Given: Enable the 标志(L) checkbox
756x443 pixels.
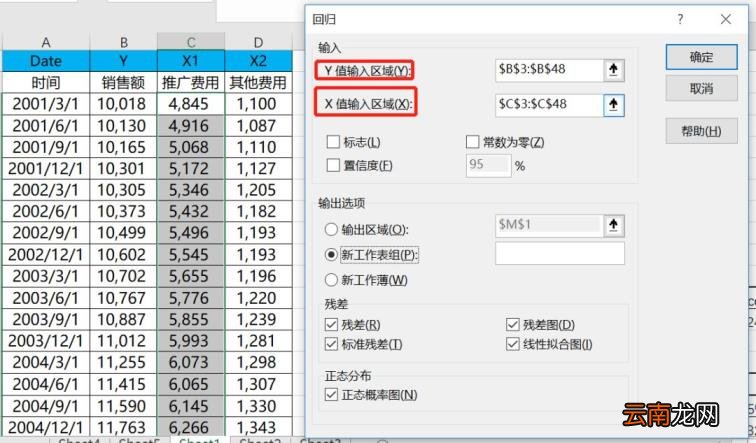Looking at the screenshot, I should 333,142.
